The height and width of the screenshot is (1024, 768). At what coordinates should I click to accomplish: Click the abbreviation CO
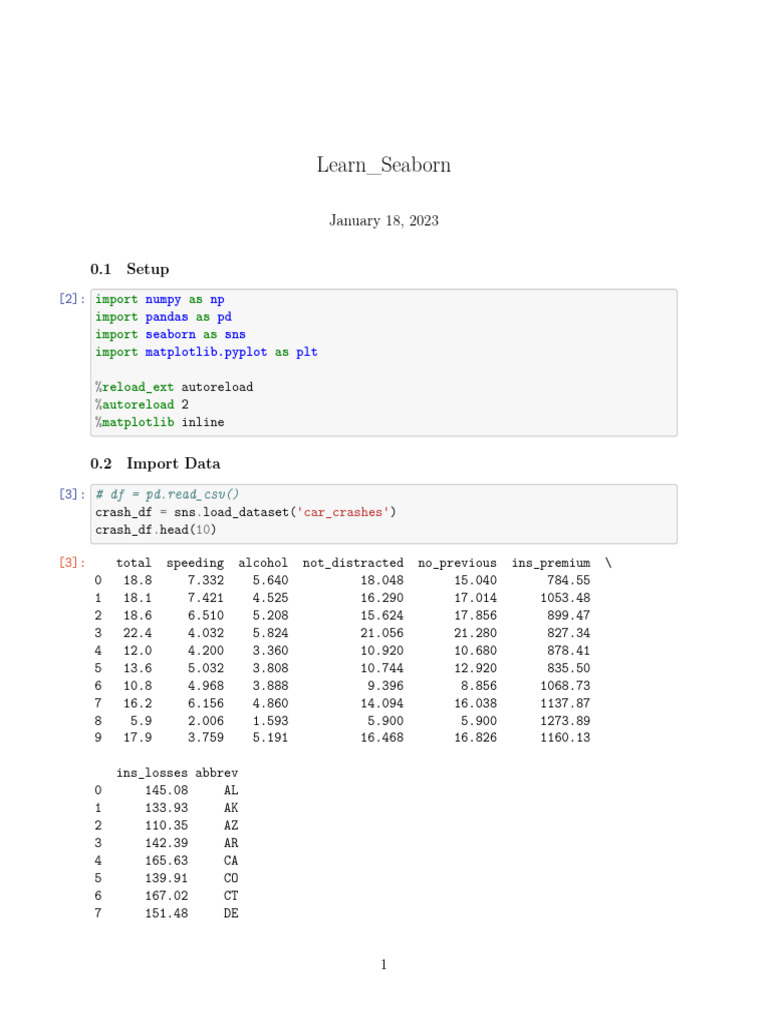[231, 878]
